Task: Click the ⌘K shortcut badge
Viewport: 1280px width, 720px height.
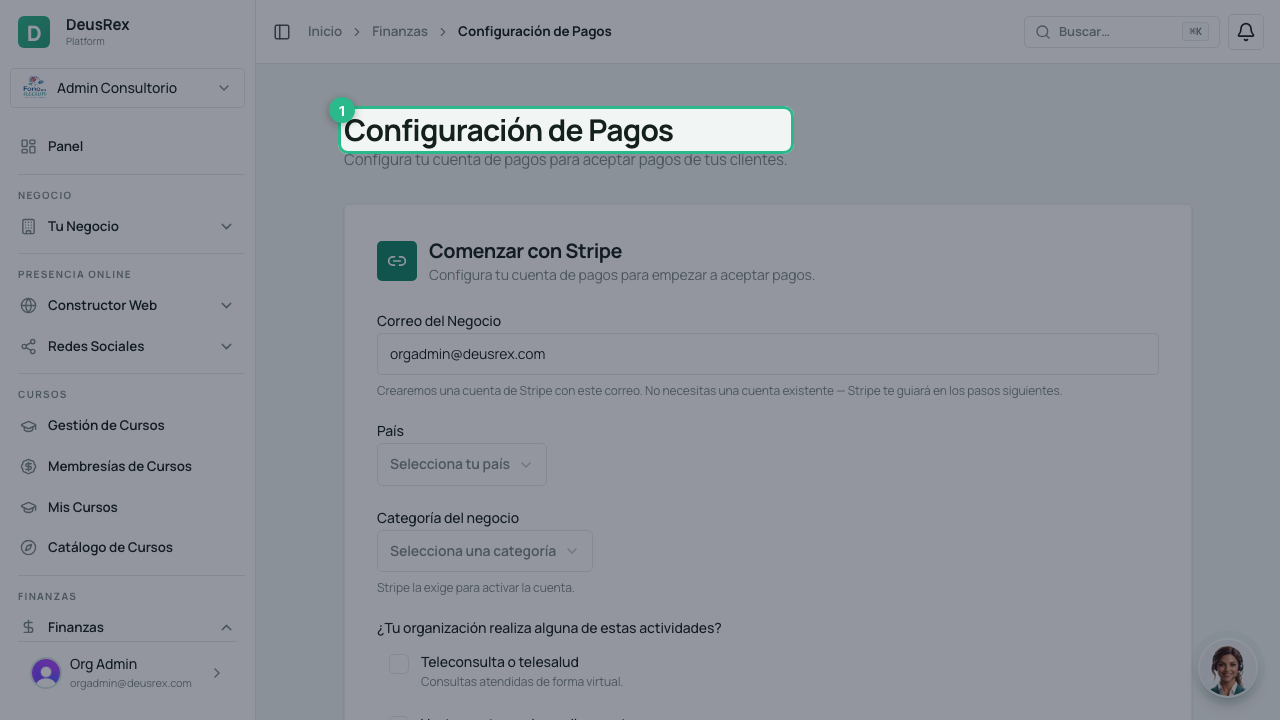Action: (x=1195, y=32)
